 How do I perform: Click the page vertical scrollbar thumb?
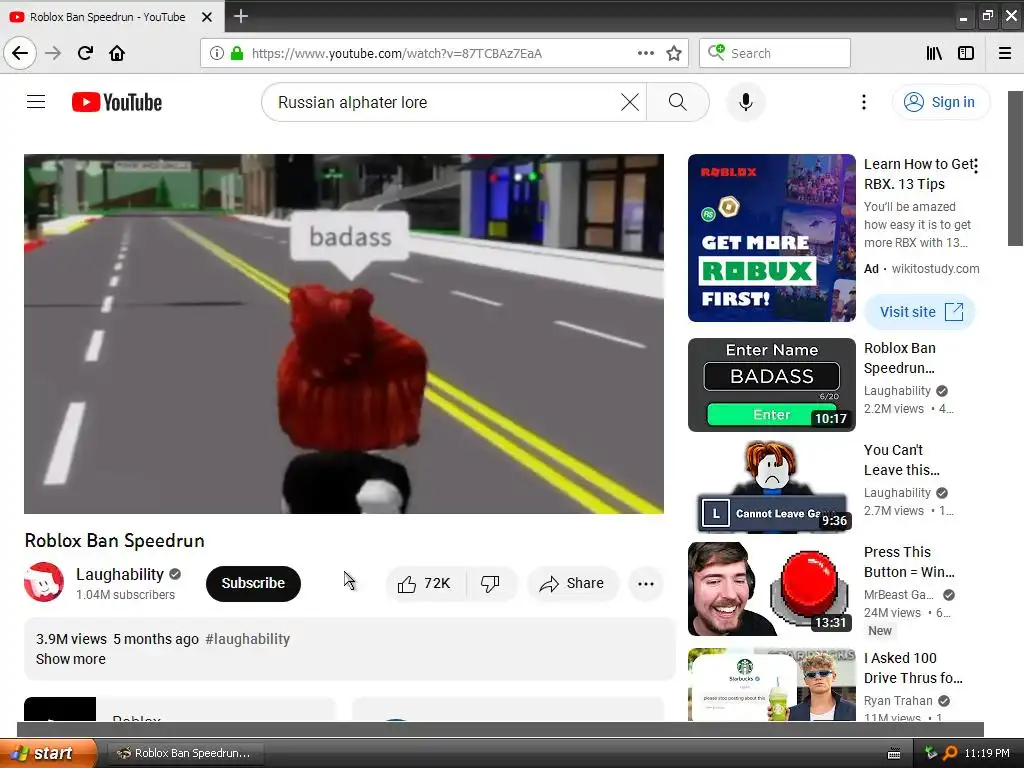[1016, 168]
